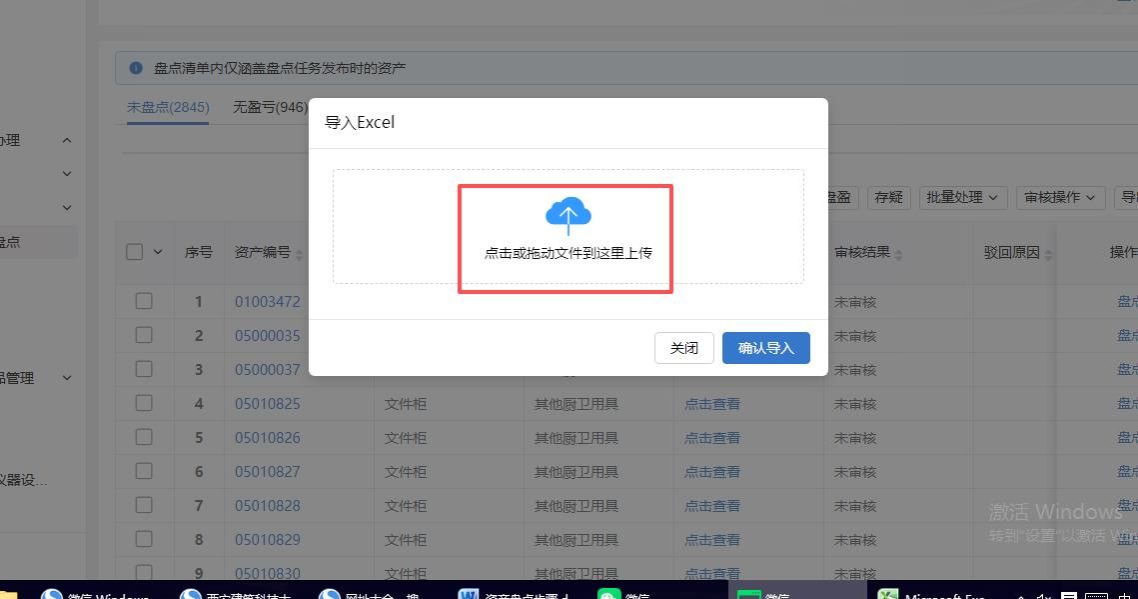Click the info icon in the notice banner

[x=136, y=68]
